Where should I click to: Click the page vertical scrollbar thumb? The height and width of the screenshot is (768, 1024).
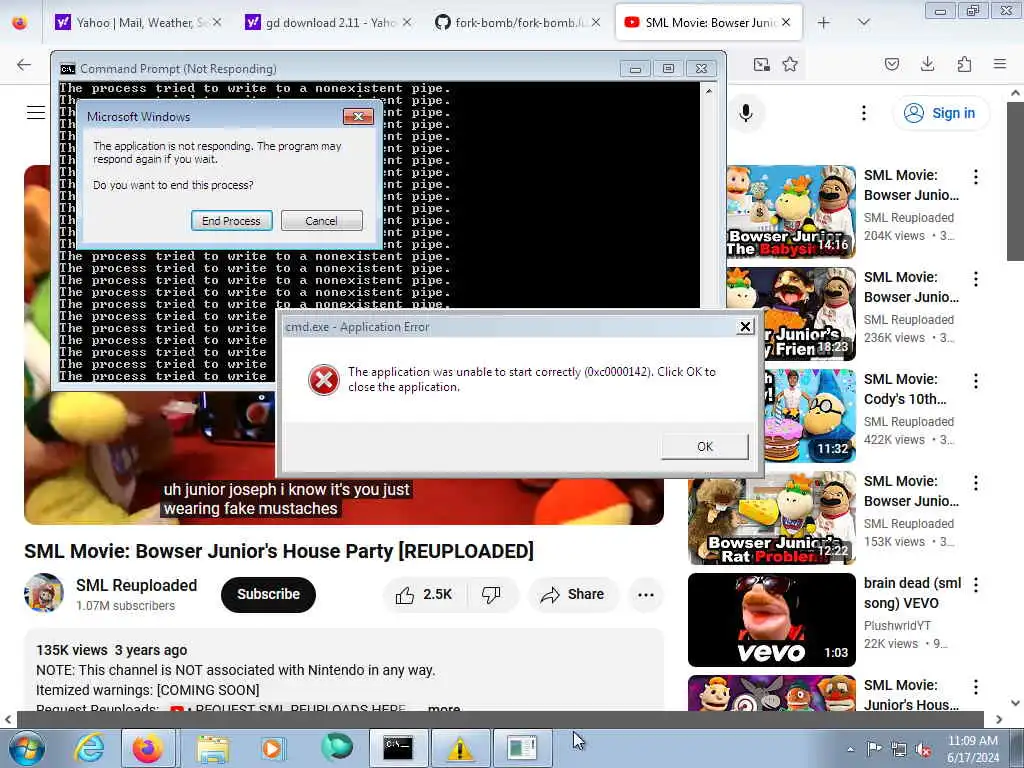pos(1015,181)
